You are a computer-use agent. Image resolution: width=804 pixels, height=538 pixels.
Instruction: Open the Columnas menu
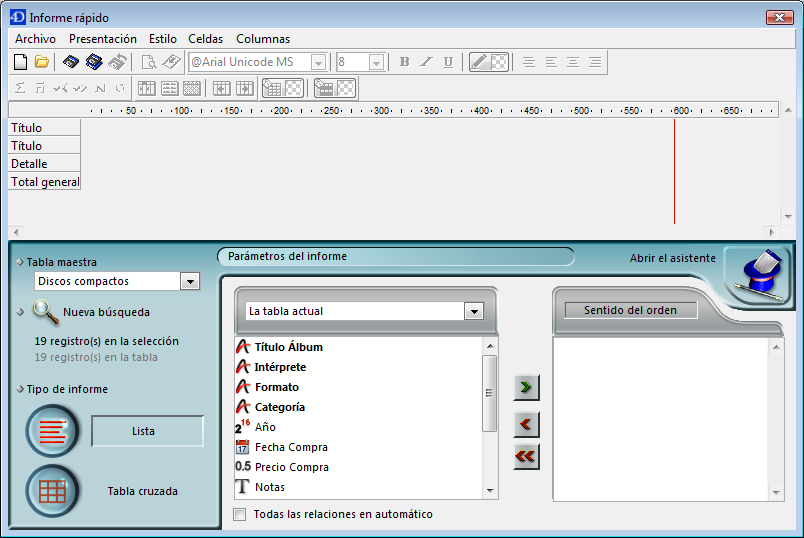[263, 39]
